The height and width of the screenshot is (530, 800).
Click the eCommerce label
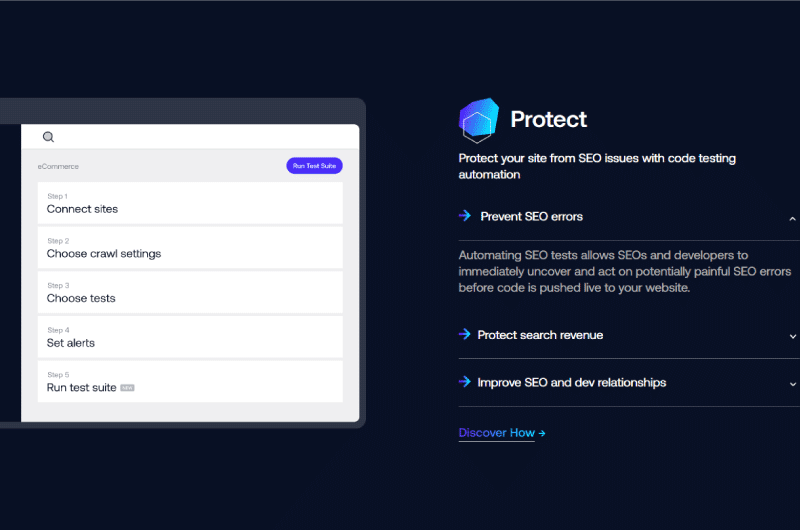(x=58, y=166)
